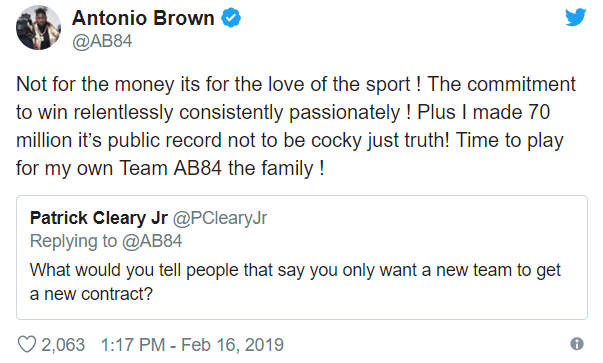Click the @AB84 handle under the name
603x363 pixels.
click(x=102, y=41)
